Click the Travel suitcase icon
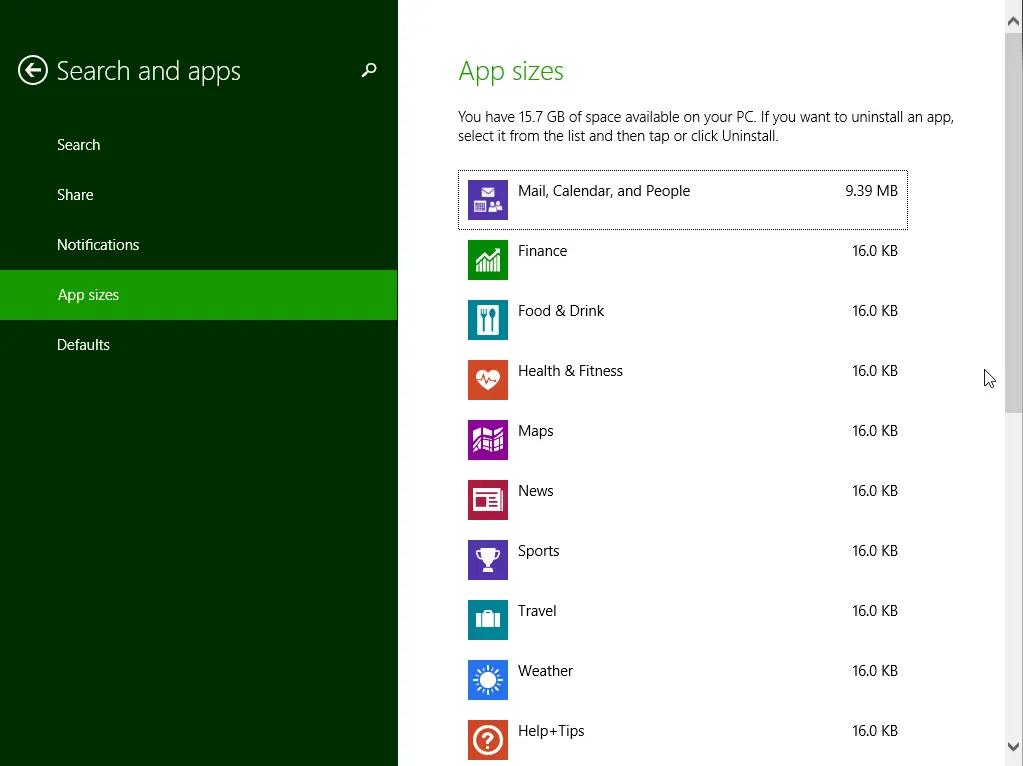Screen dimensions: 1023x766 [x=487, y=620]
